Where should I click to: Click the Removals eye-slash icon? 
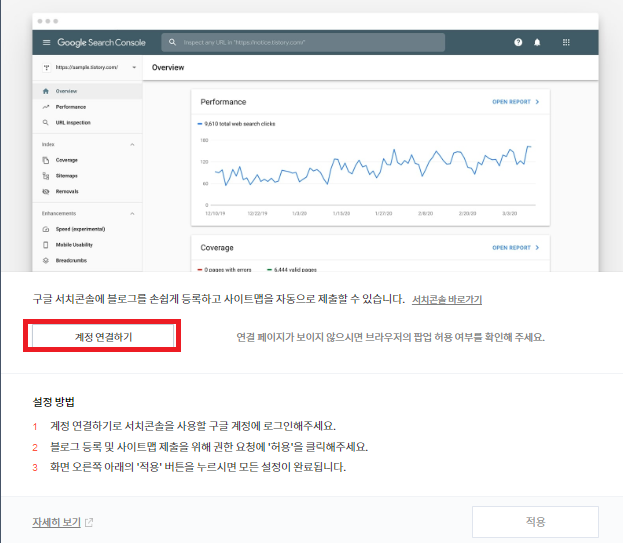coord(46,191)
